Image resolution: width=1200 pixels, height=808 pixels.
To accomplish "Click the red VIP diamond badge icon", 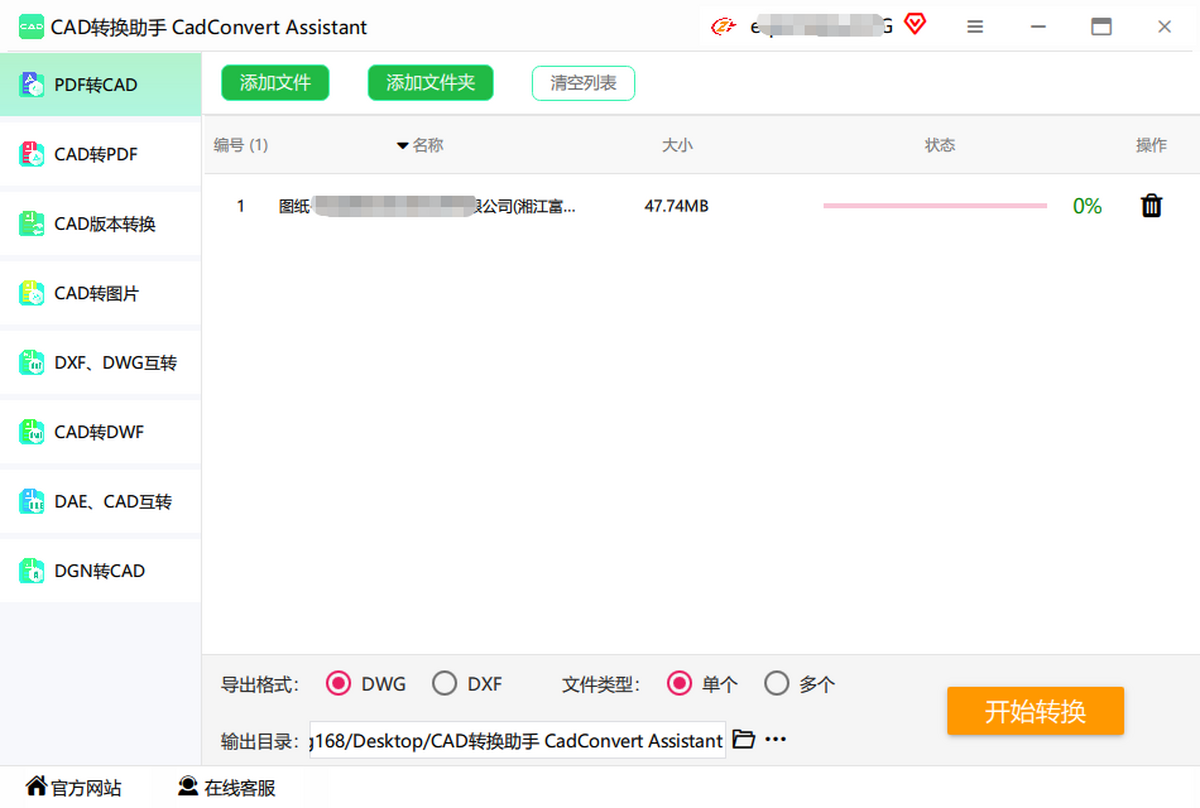I will 914,24.
